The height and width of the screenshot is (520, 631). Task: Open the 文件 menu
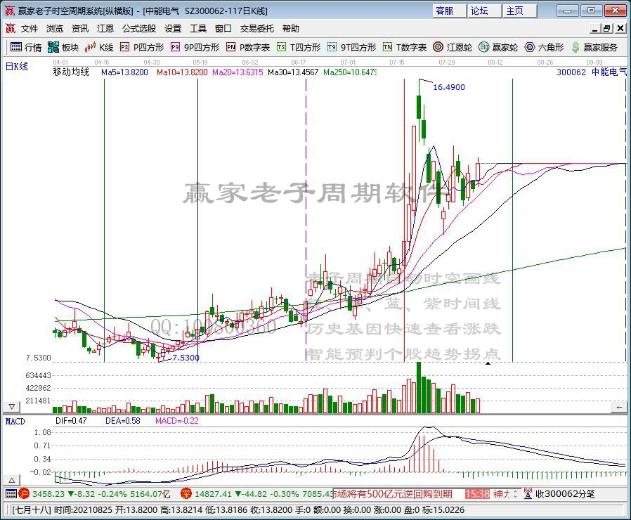pyautogui.click(x=29, y=28)
